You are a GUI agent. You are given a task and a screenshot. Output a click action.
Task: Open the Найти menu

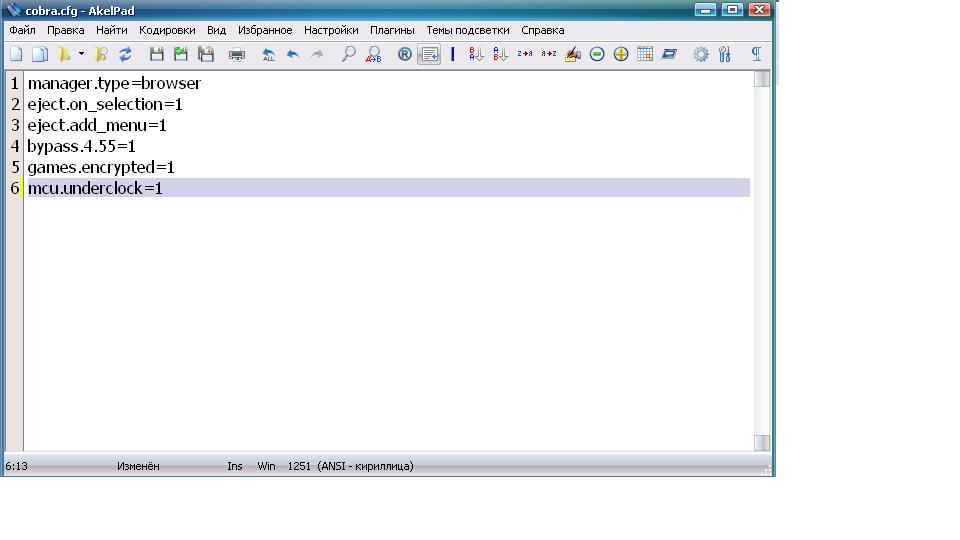[x=111, y=30]
